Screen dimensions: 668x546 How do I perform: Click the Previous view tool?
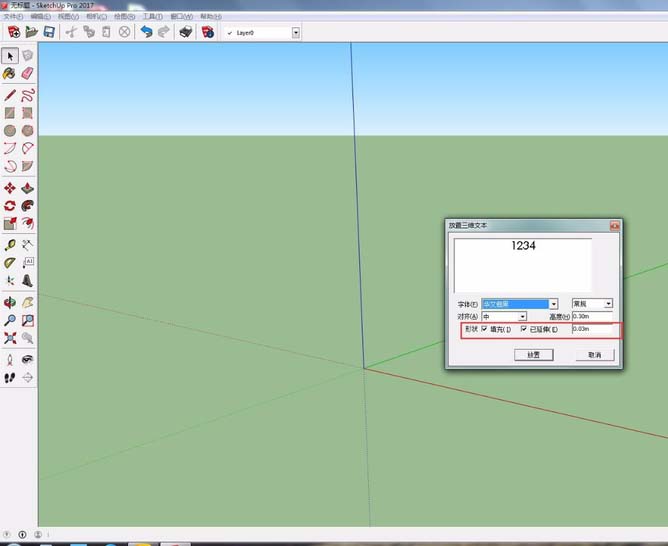27,338
